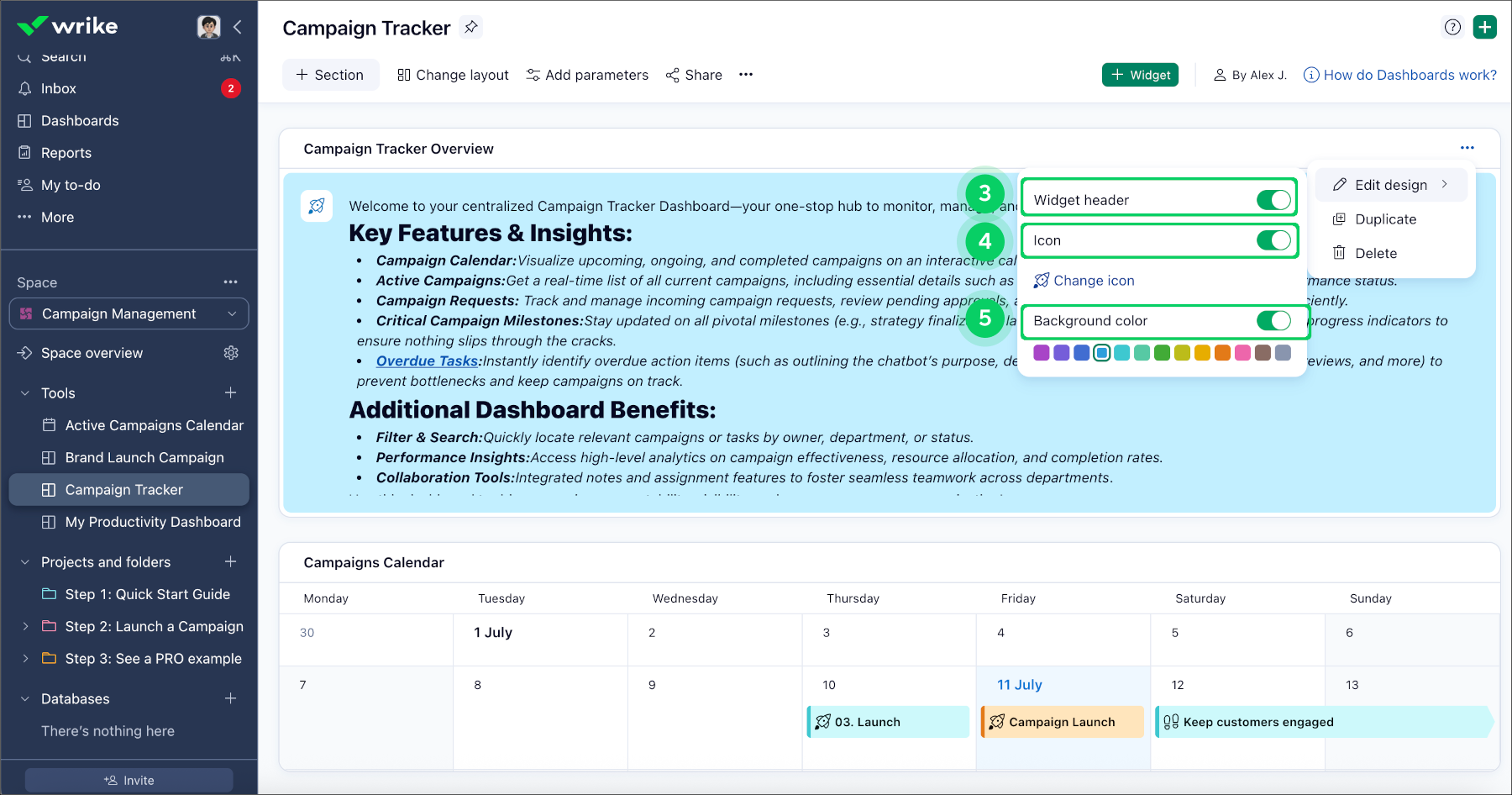Collapse the sidebar with the arrow icon

click(238, 27)
